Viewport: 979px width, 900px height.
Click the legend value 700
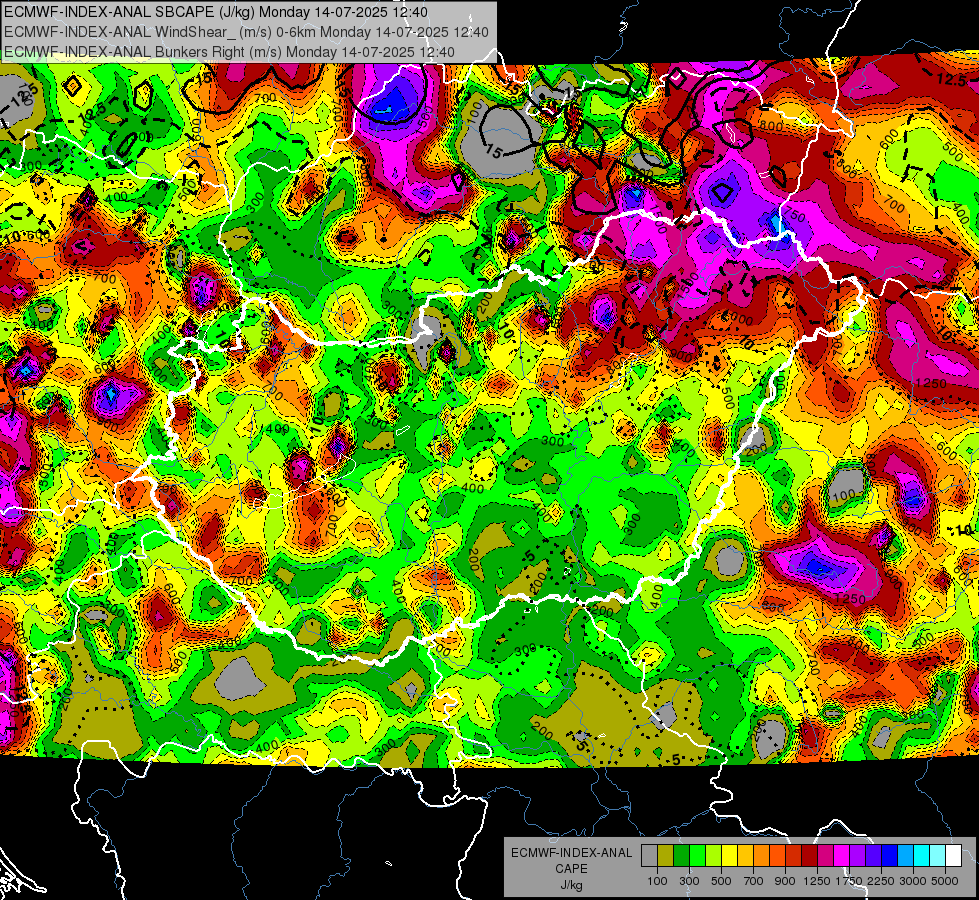click(754, 881)
